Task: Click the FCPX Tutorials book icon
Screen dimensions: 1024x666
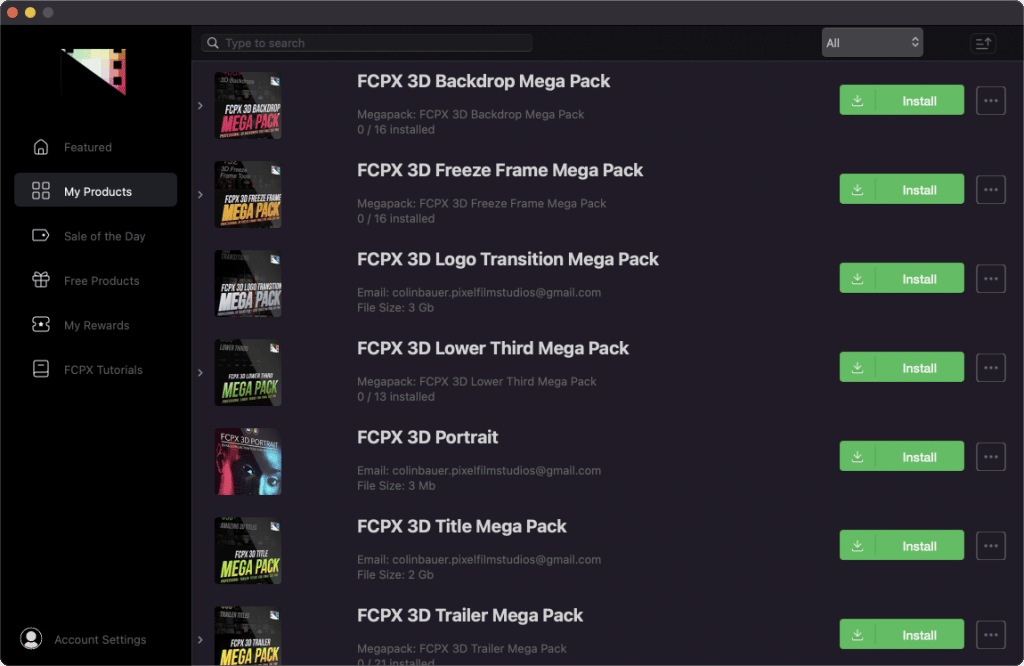Action: [40, 369]
